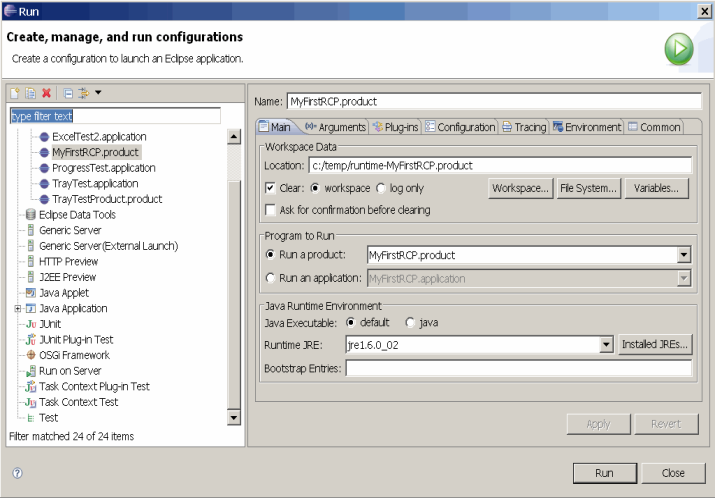This screenshot has height=498, width=716.
Task: Click the JUnit icon
Action: coord(31,324)
